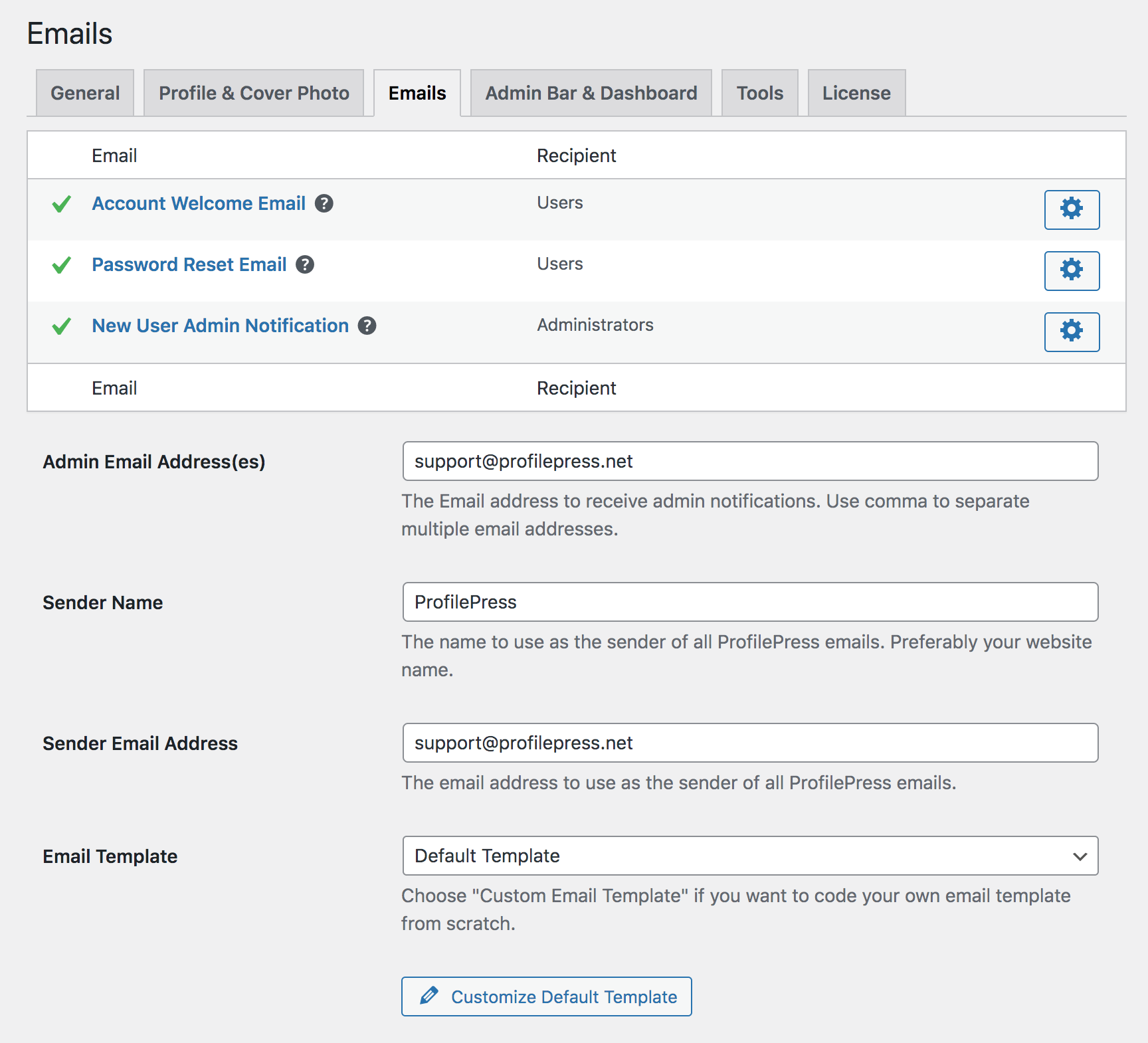Click the top Recipient column header
Viewport: 1148px width, 1043px height.
[x=577, y=155]
